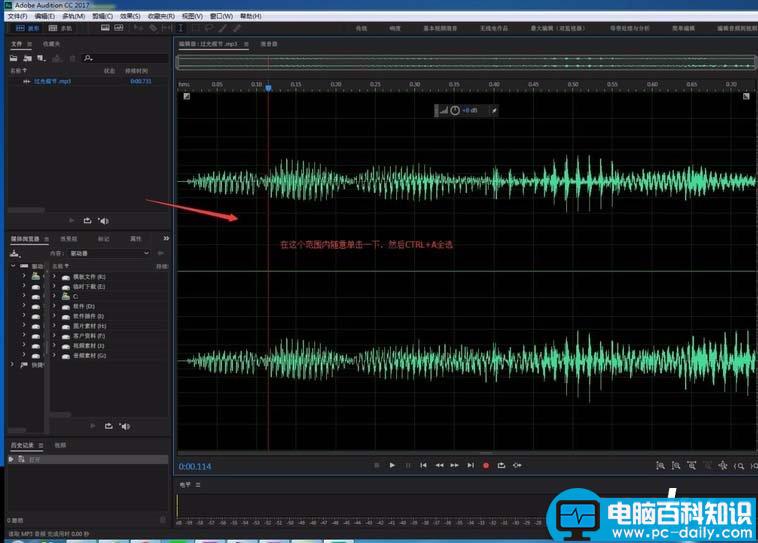Expand the 软件 (D:) drive tree item
758x543 pixels.
tap(54, 306)
